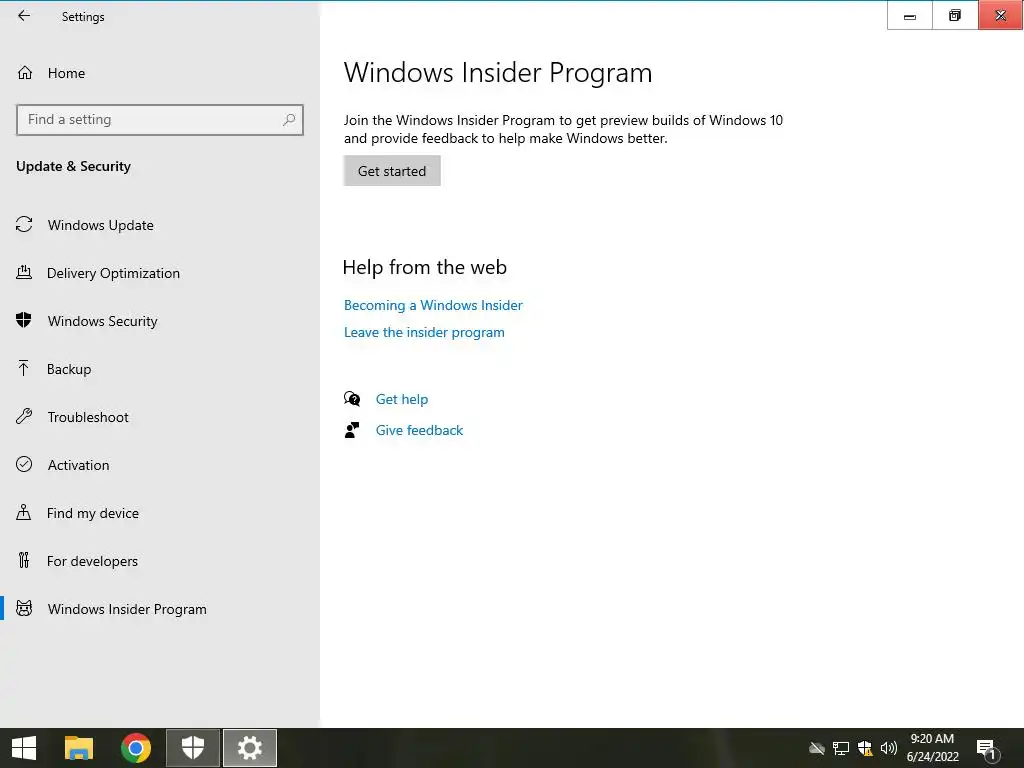This screenshot has width=1024, height=768.
Task: Click the Windows Insider cat icon
Action: click(24, 608)
